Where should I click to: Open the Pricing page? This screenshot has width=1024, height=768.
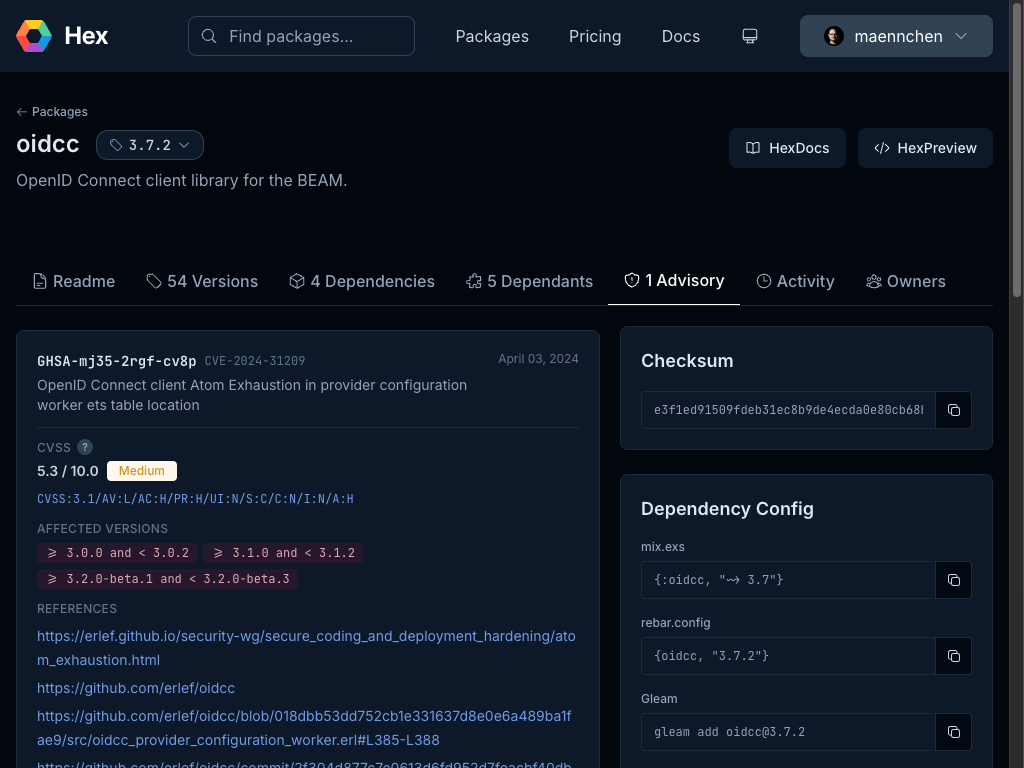(595, 37)
